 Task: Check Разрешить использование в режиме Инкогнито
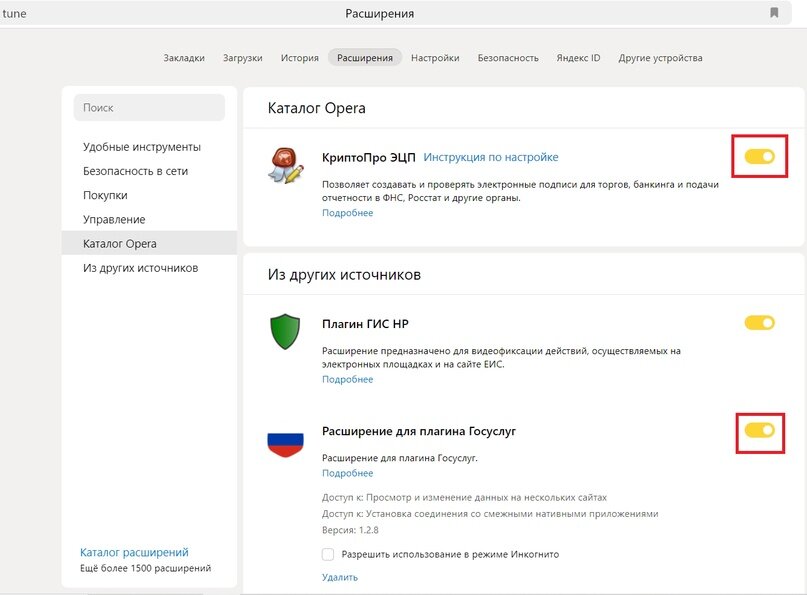click(x=328, y=554)
